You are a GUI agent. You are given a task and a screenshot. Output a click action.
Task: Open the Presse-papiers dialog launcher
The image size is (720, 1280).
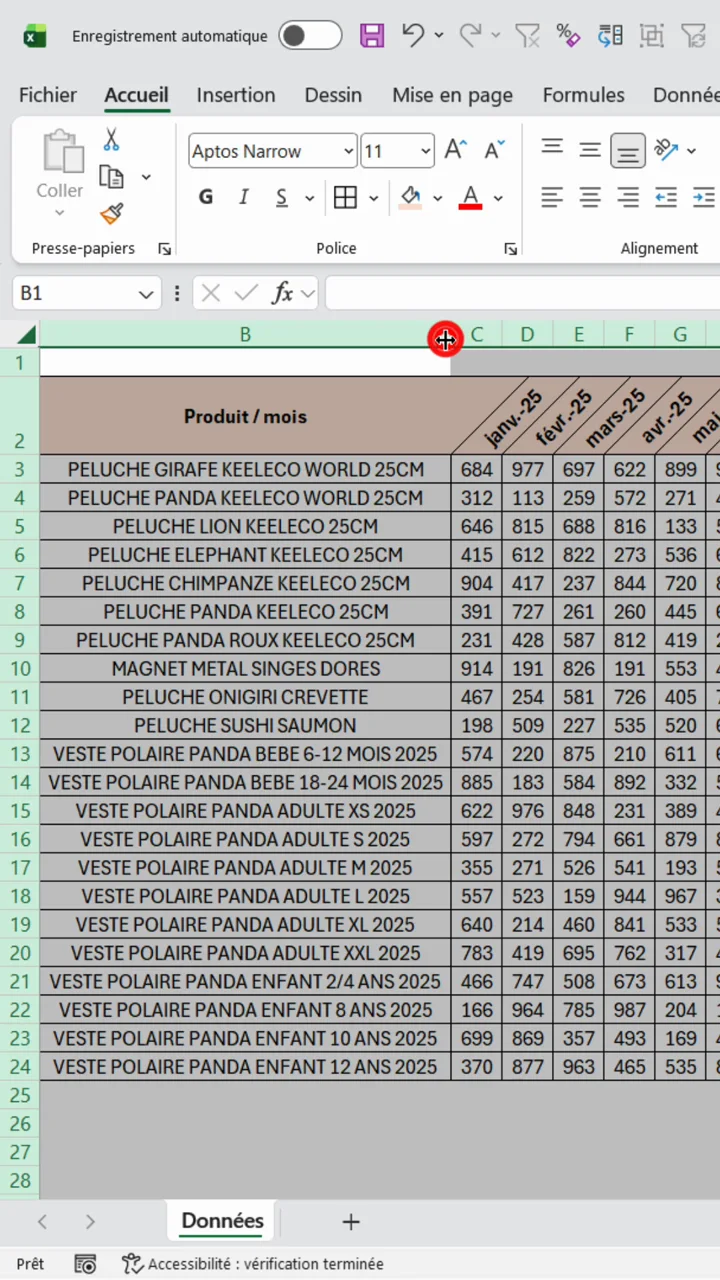pyautogui.click(x=165, y=249)
